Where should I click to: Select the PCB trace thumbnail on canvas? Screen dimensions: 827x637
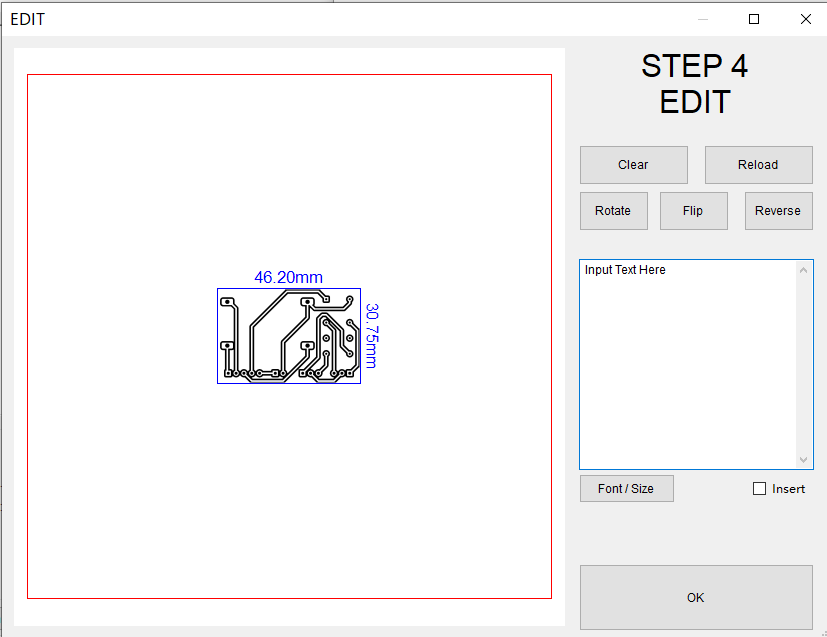click(289, 336)
